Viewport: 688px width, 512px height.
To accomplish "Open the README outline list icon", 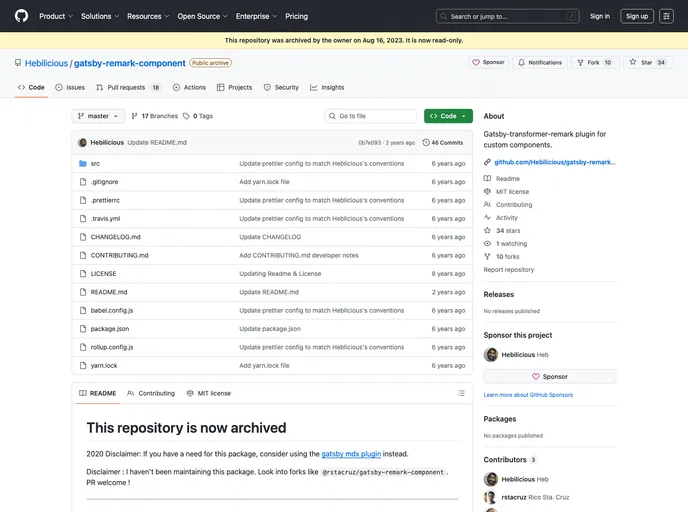I will pyautogui.click(x=461, y=393).
